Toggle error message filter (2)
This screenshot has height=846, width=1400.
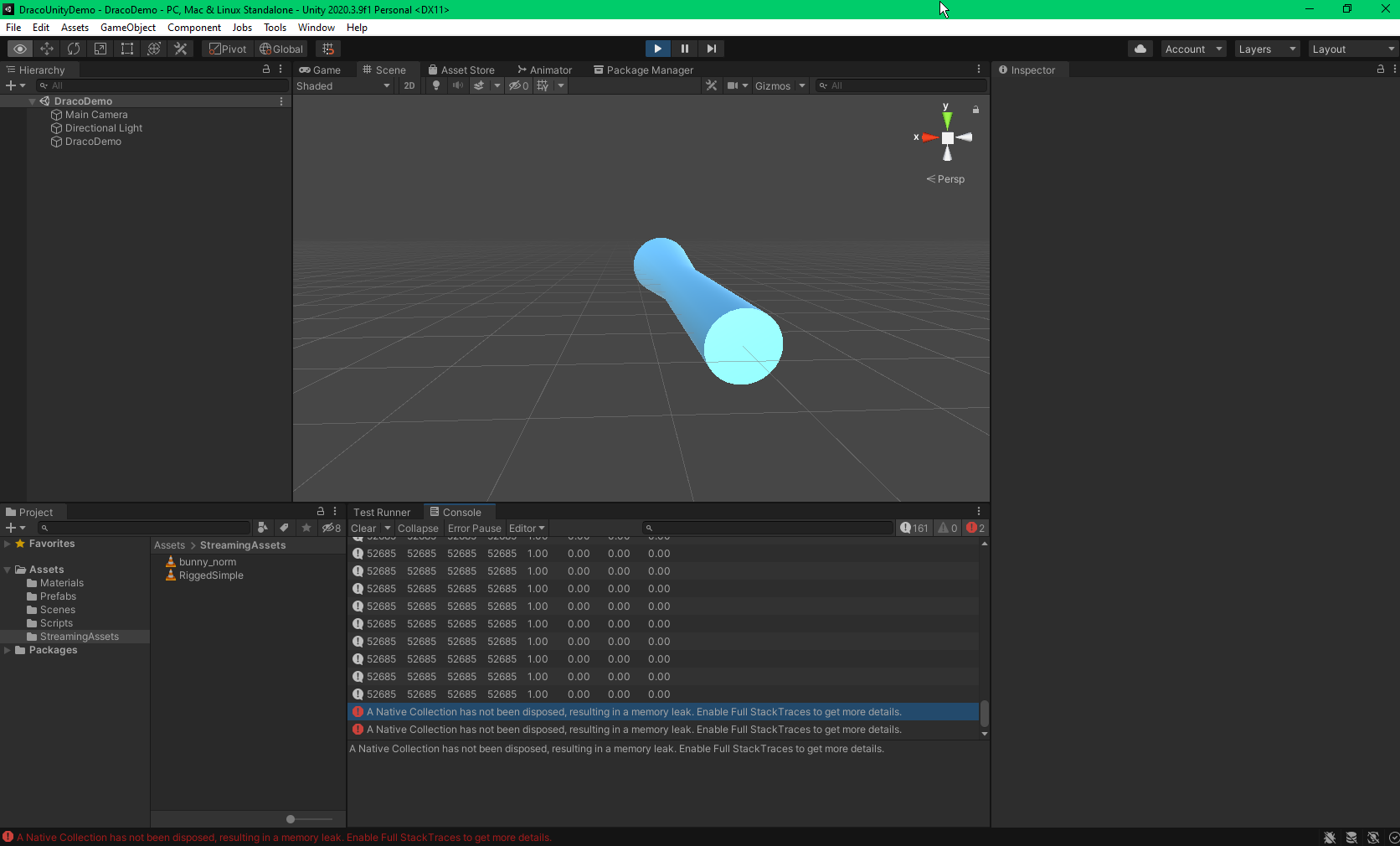point(975,528)
